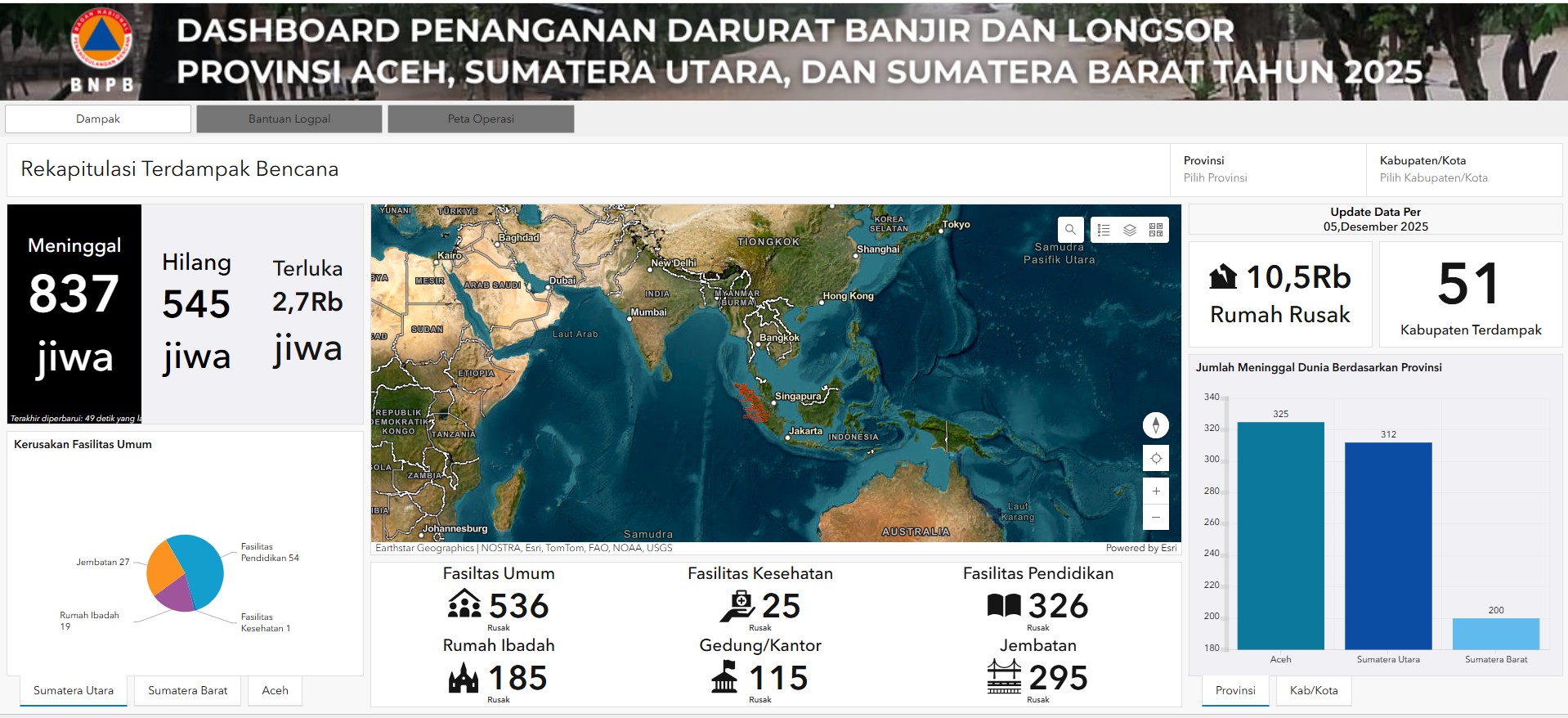Screen dimensions: 1568x718
Task: Click the Meninggal 837 jiwa card
Action: [74, 314]
